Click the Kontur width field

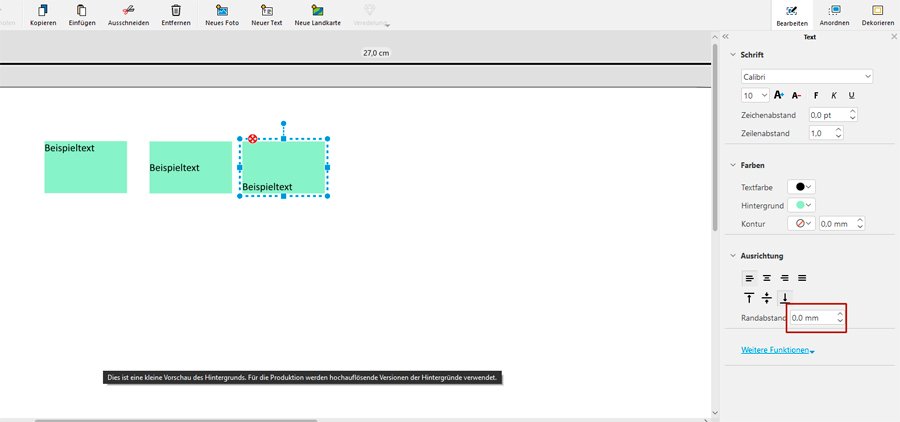coord(837,224)
